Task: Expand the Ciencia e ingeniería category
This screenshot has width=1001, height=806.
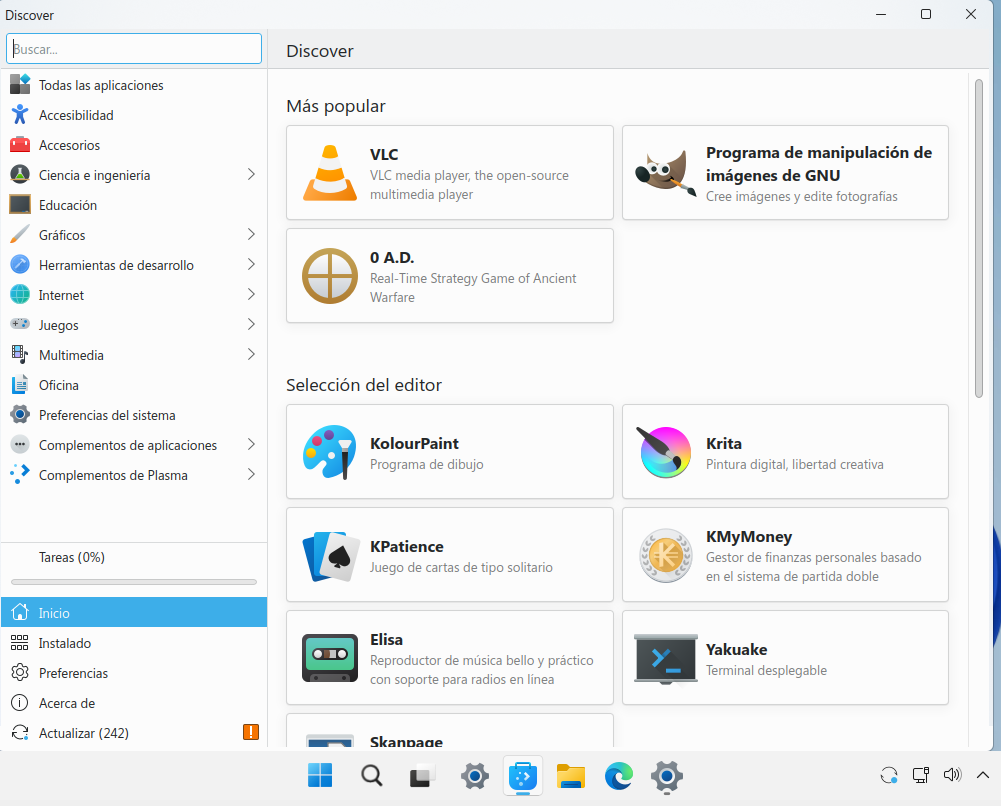Action: click(x=251, y=175)
